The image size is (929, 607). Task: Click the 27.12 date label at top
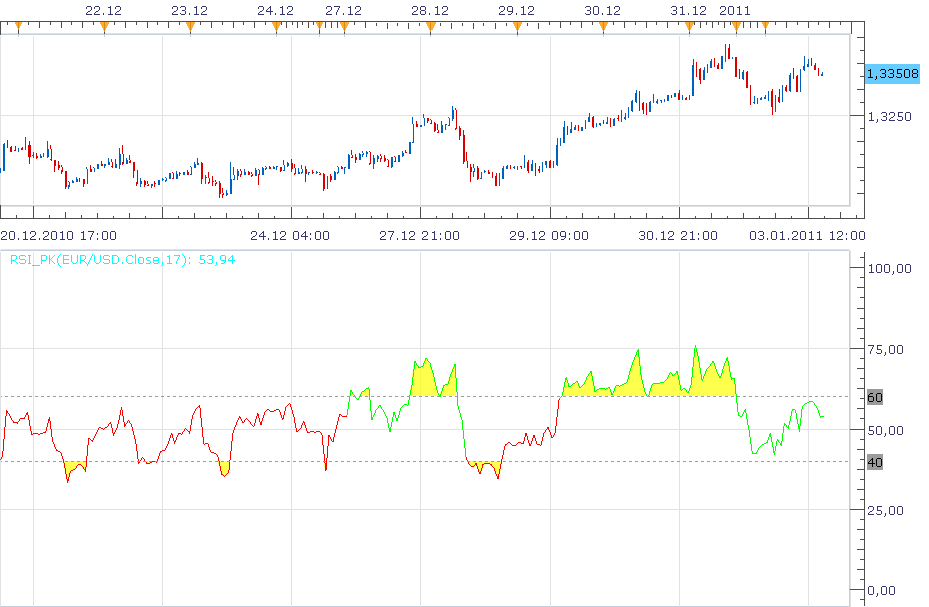pyautogui.click(x=344, y=11)
